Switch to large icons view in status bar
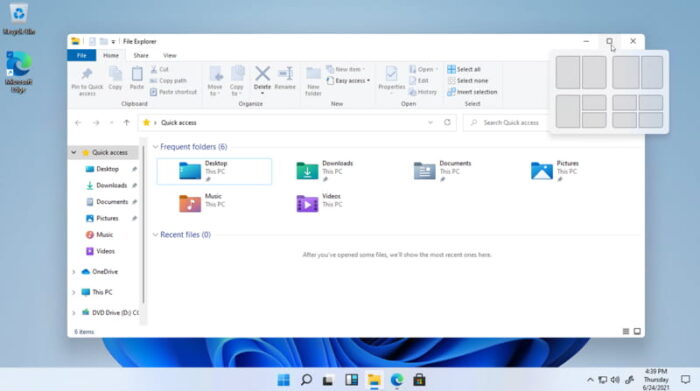Screen dimensions: 700x391 [638, 331]
